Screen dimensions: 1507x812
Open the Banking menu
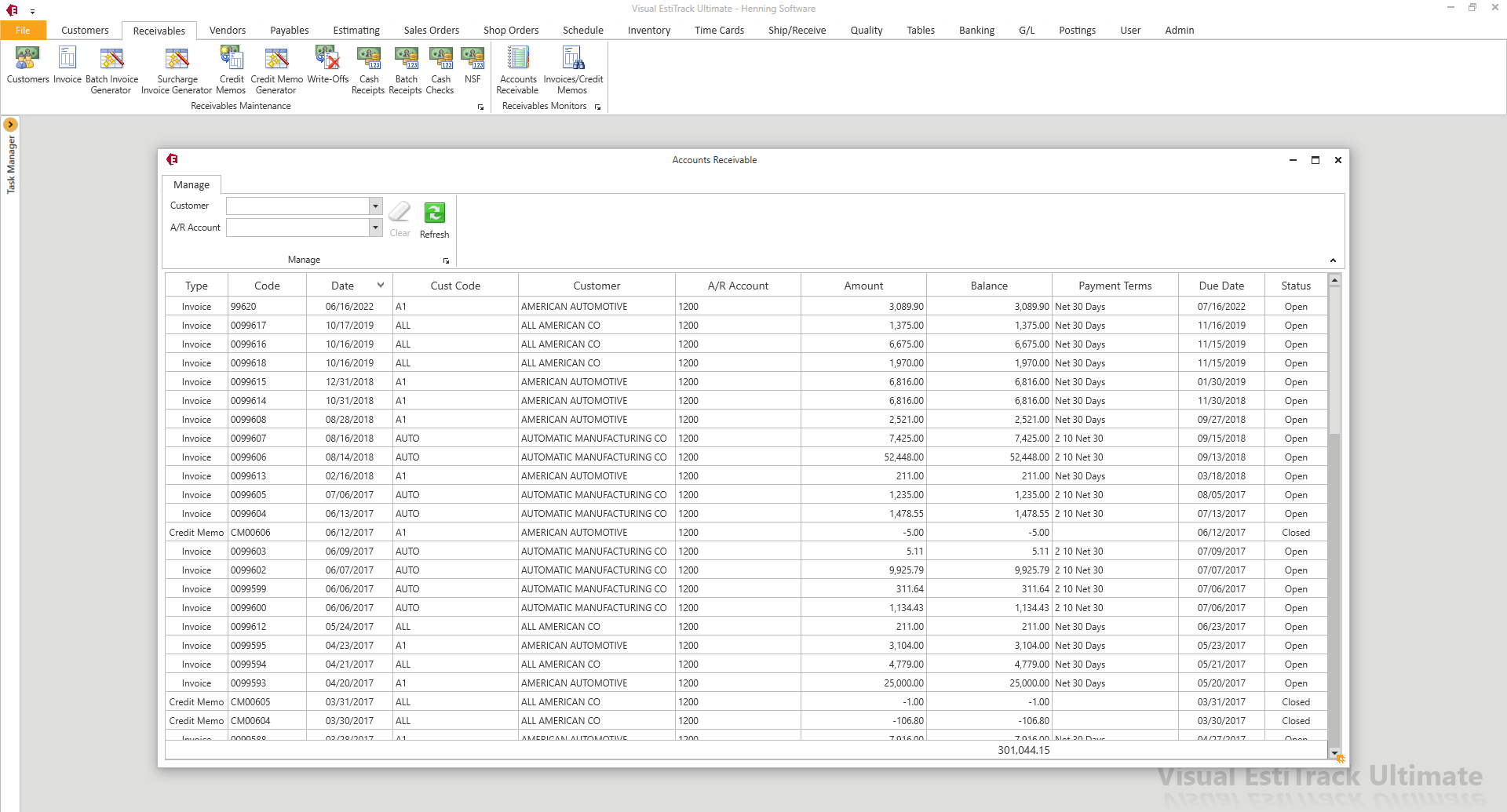976,30
